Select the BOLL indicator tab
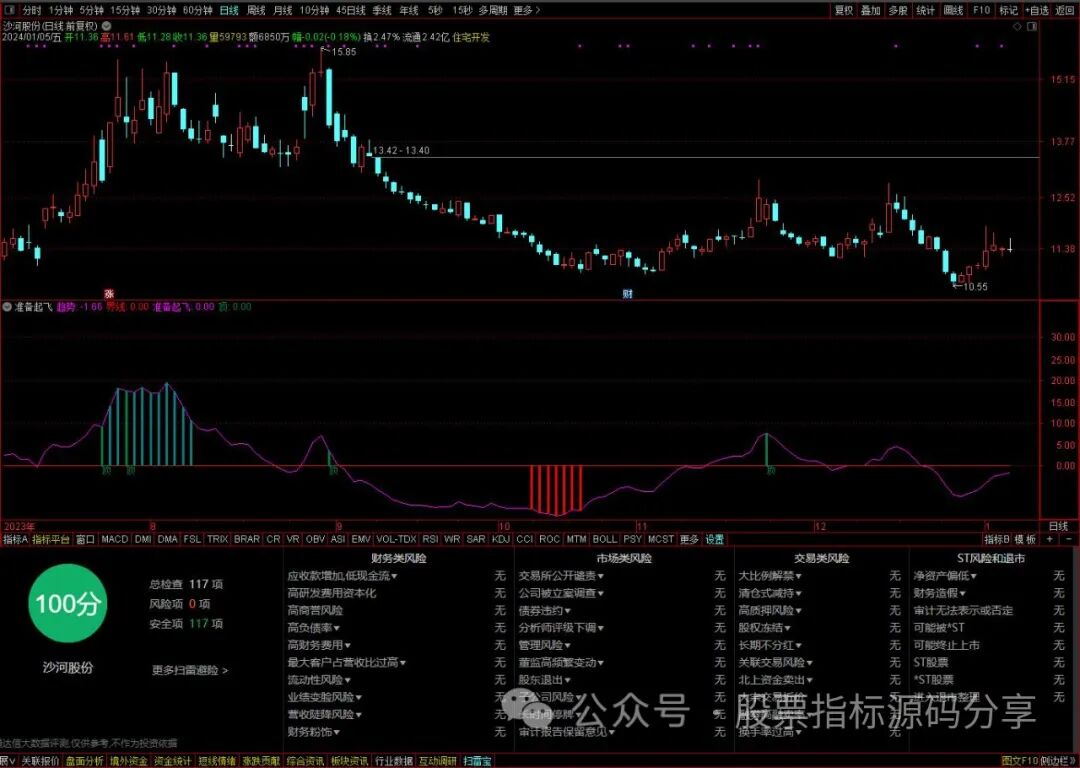The height and width of the screenshot is (768, 1080). [604, 539]
